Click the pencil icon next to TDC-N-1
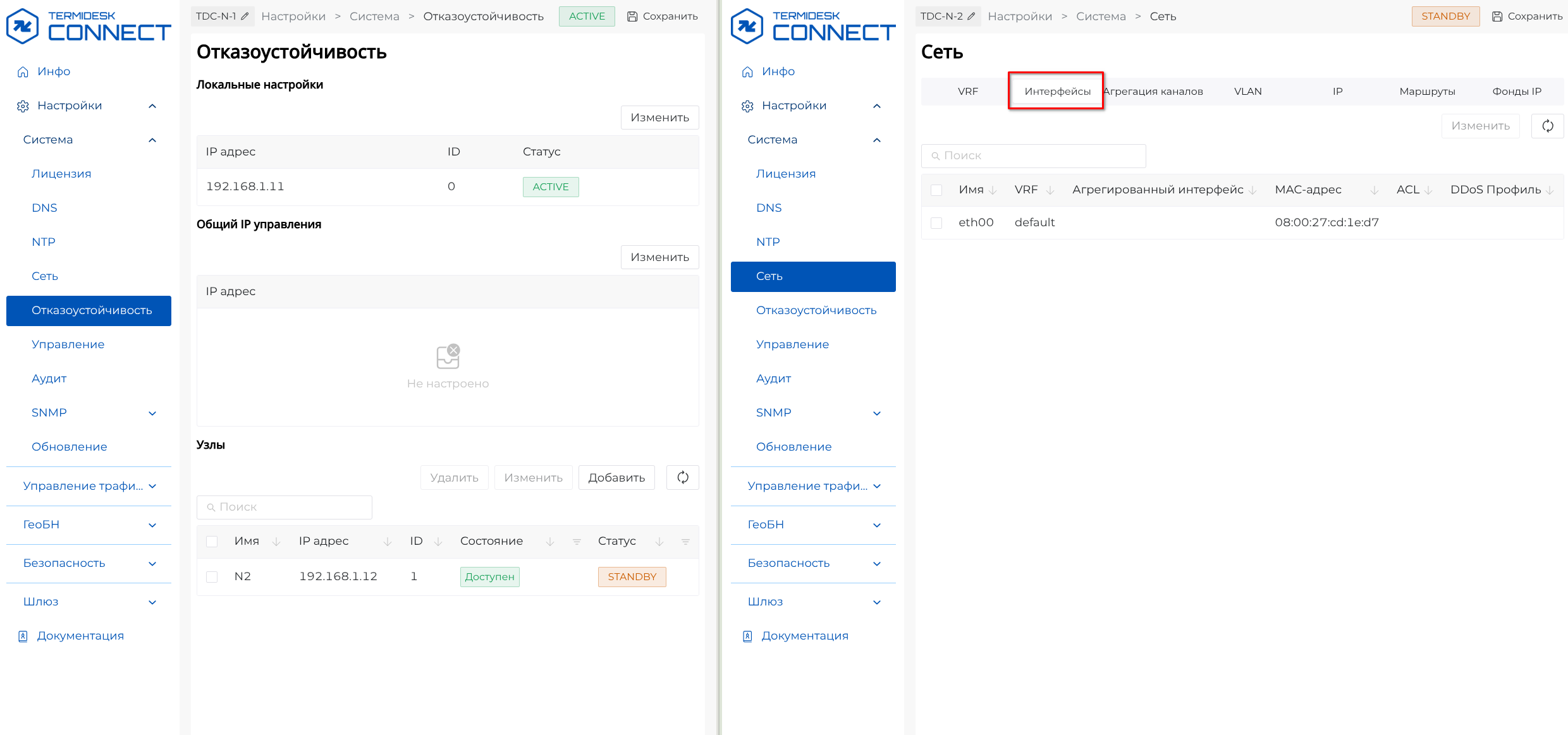 245,16
